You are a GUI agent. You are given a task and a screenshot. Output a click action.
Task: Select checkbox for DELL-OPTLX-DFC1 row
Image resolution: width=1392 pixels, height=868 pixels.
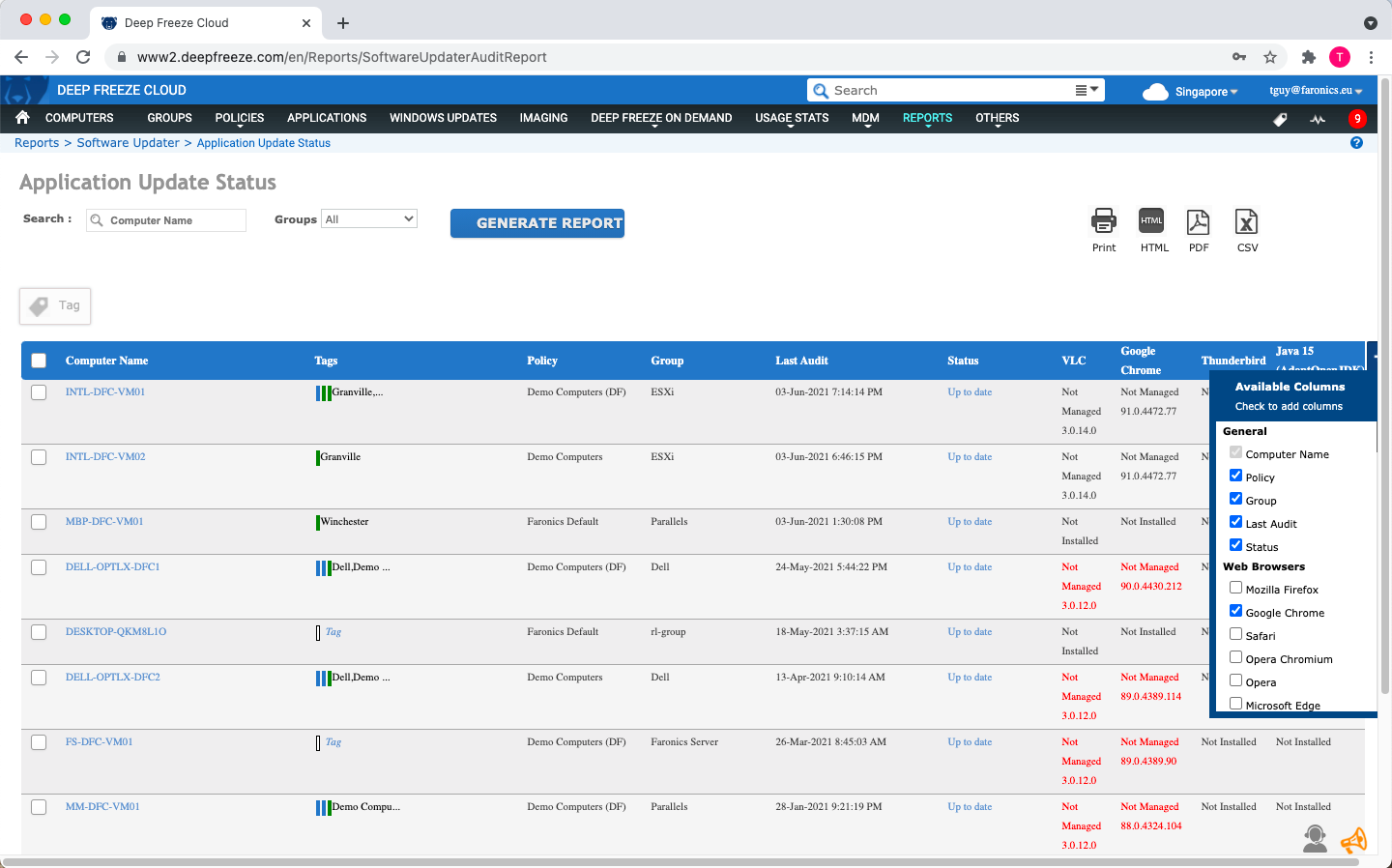tap(39, 567)
